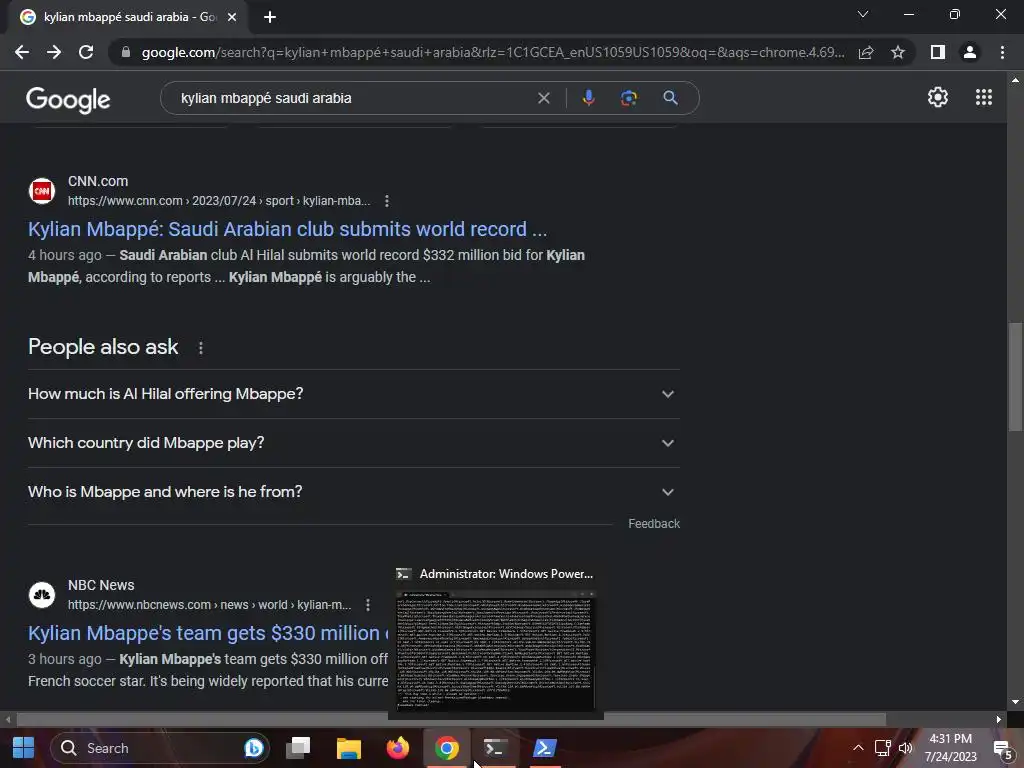Expand "Who is Mbappe and where is he from?"
The width and height of the screenshot is (1024, 768).
coord(353,492)
